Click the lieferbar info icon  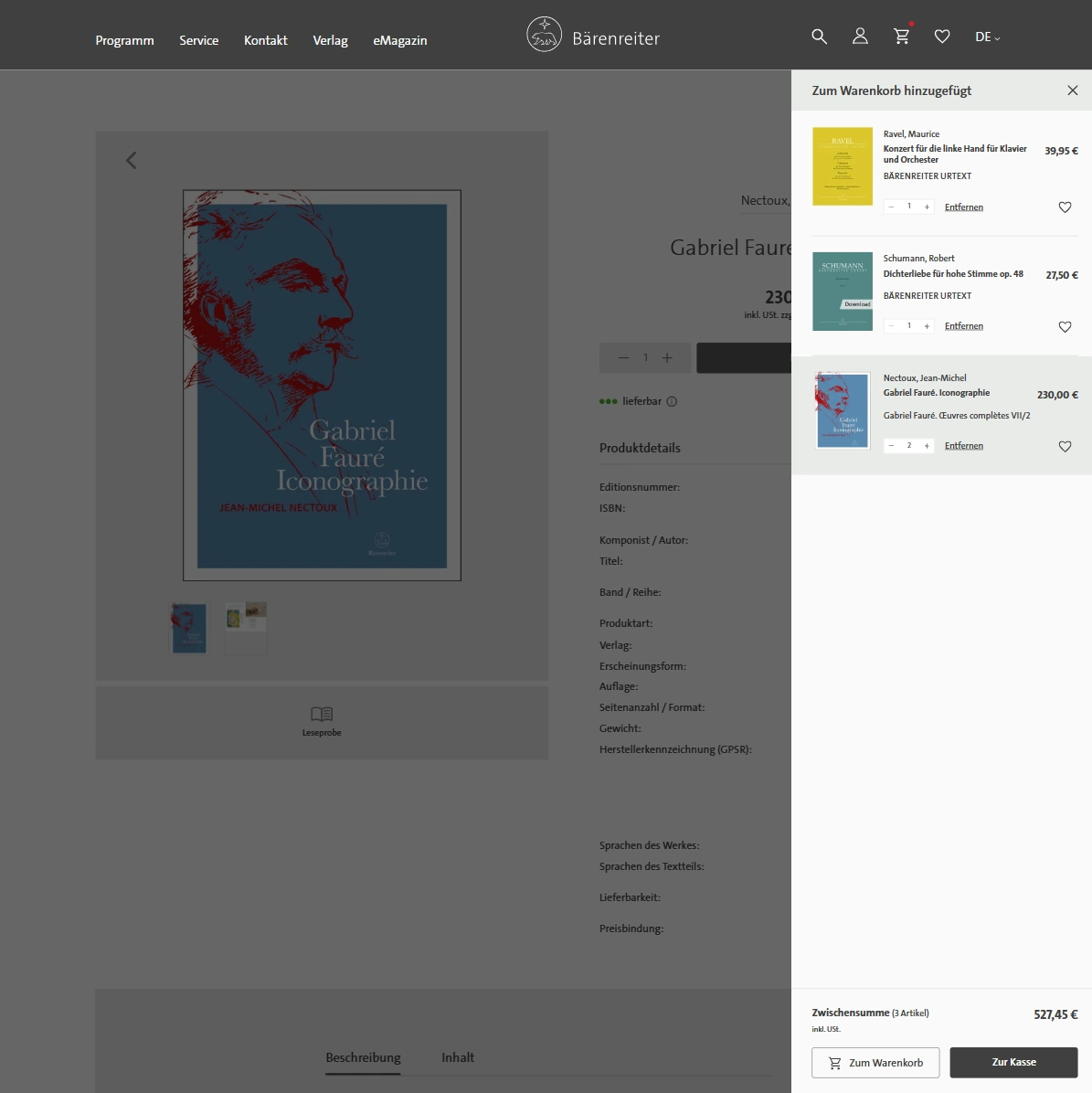click(672, 401)
